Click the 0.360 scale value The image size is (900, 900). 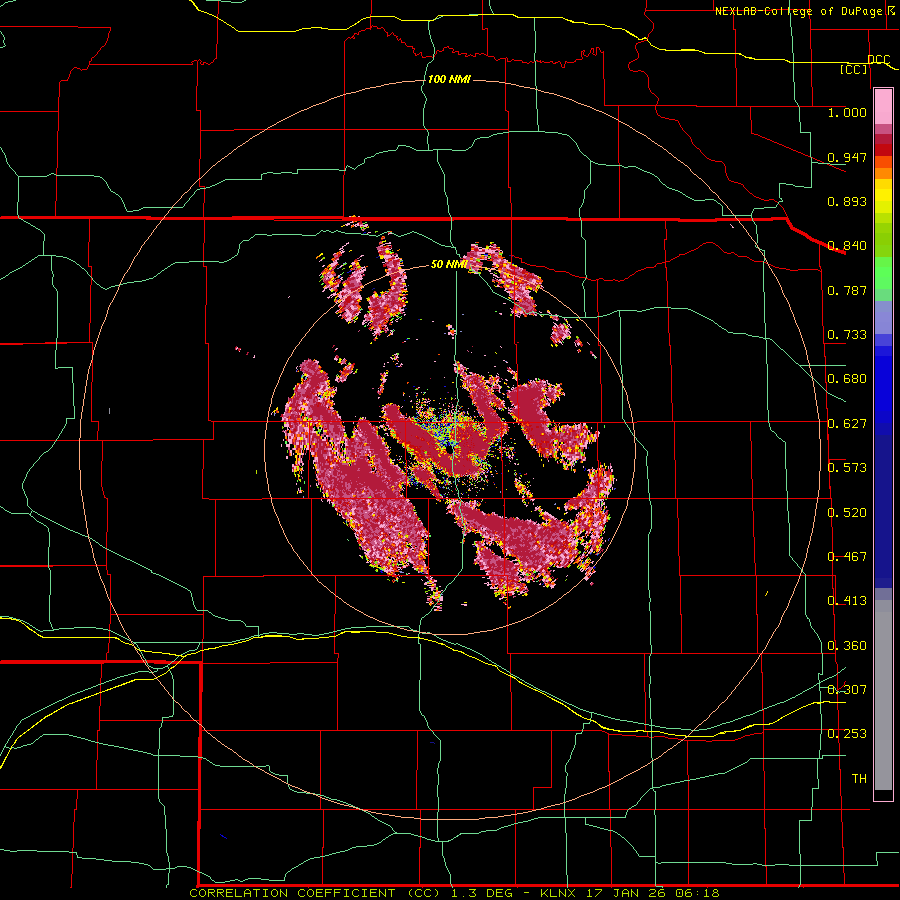coord(847,645)
